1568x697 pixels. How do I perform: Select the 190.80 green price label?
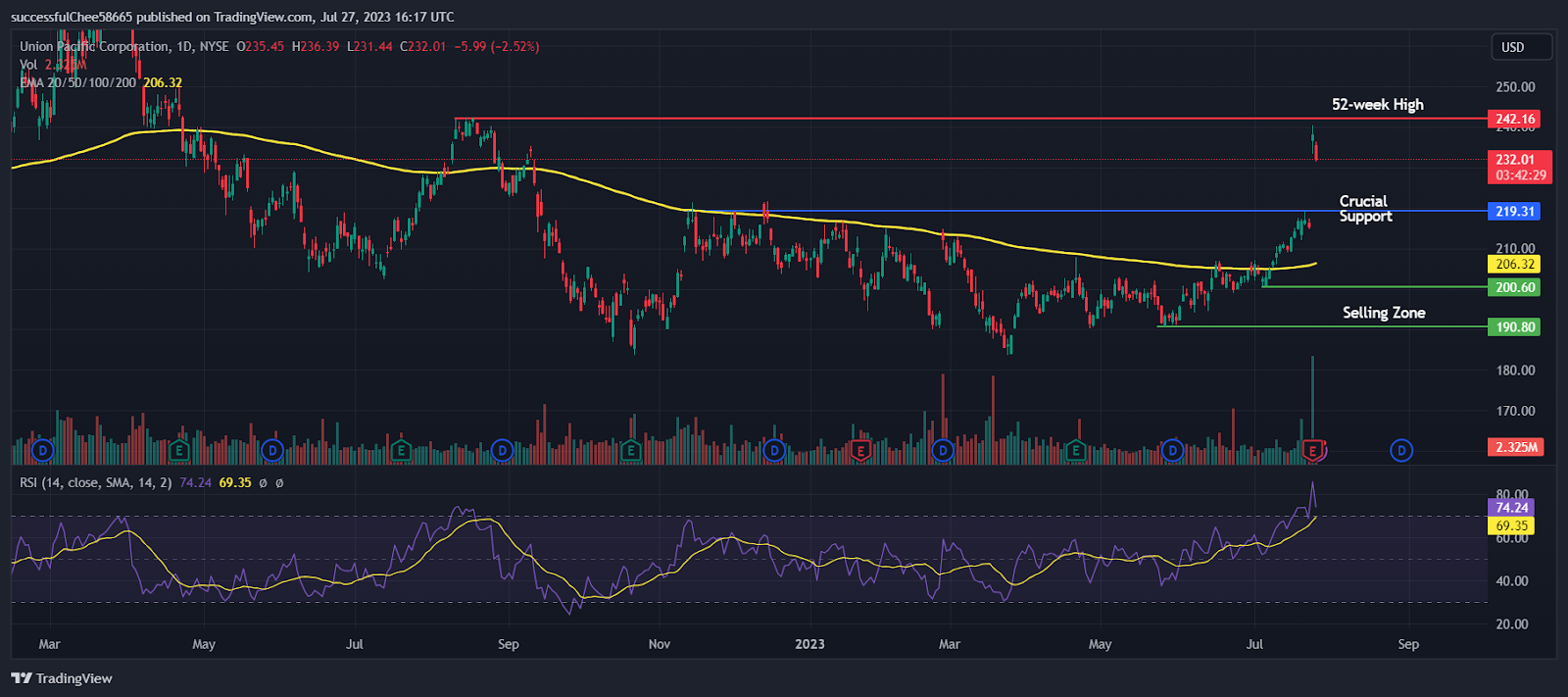1515,326
